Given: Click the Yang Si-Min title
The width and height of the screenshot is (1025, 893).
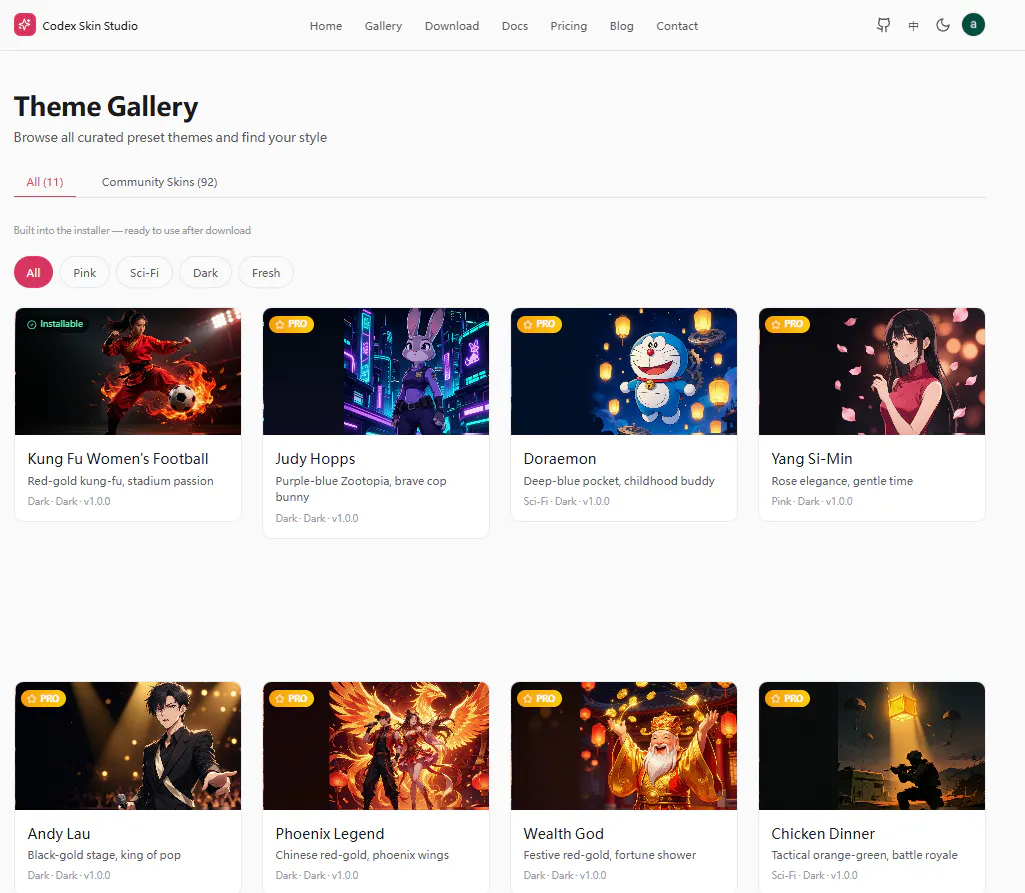Looking at the screenshot, I should click(x=811, y=459).
